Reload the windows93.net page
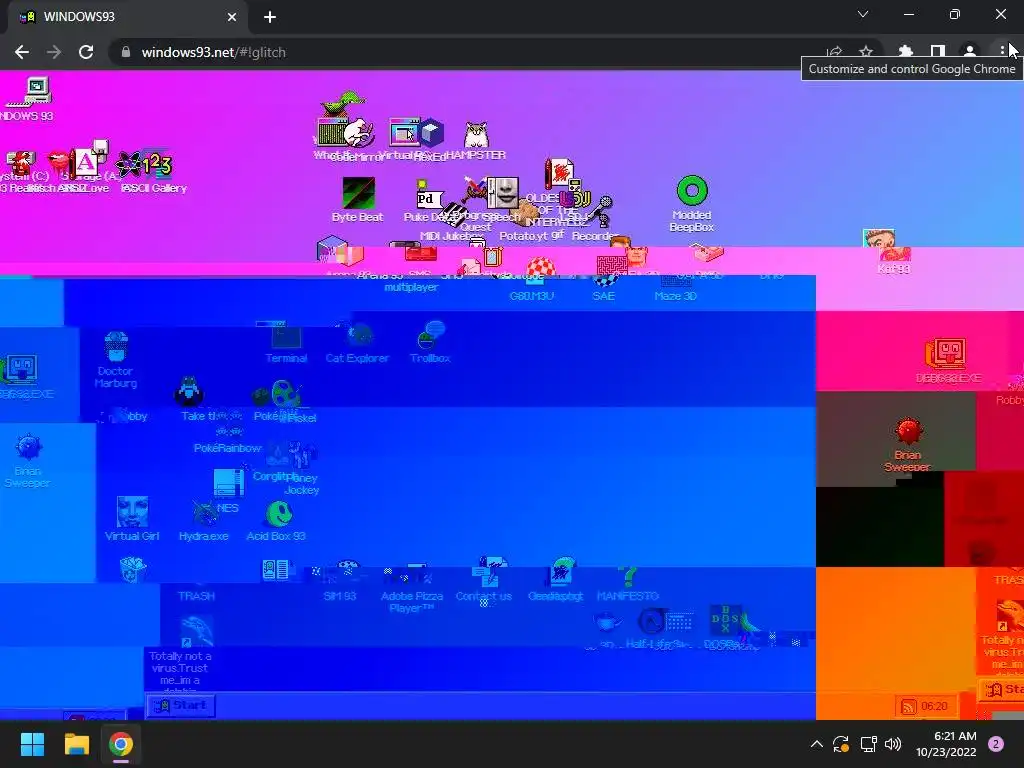 pyautogui.click(x=86, y=52)
